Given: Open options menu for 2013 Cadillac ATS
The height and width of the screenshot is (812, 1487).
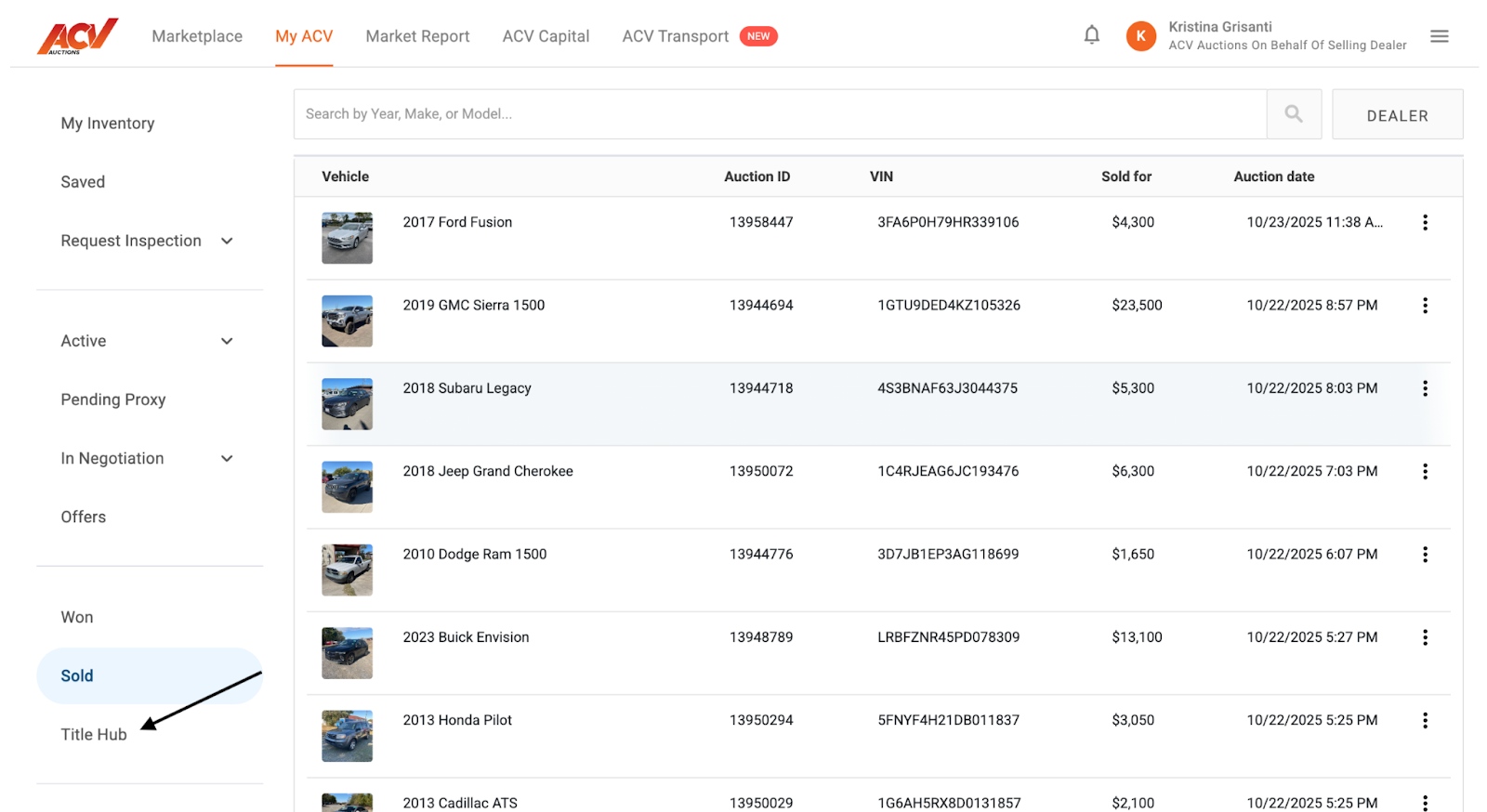Looking at the screenshot, I should point(1425,803).
